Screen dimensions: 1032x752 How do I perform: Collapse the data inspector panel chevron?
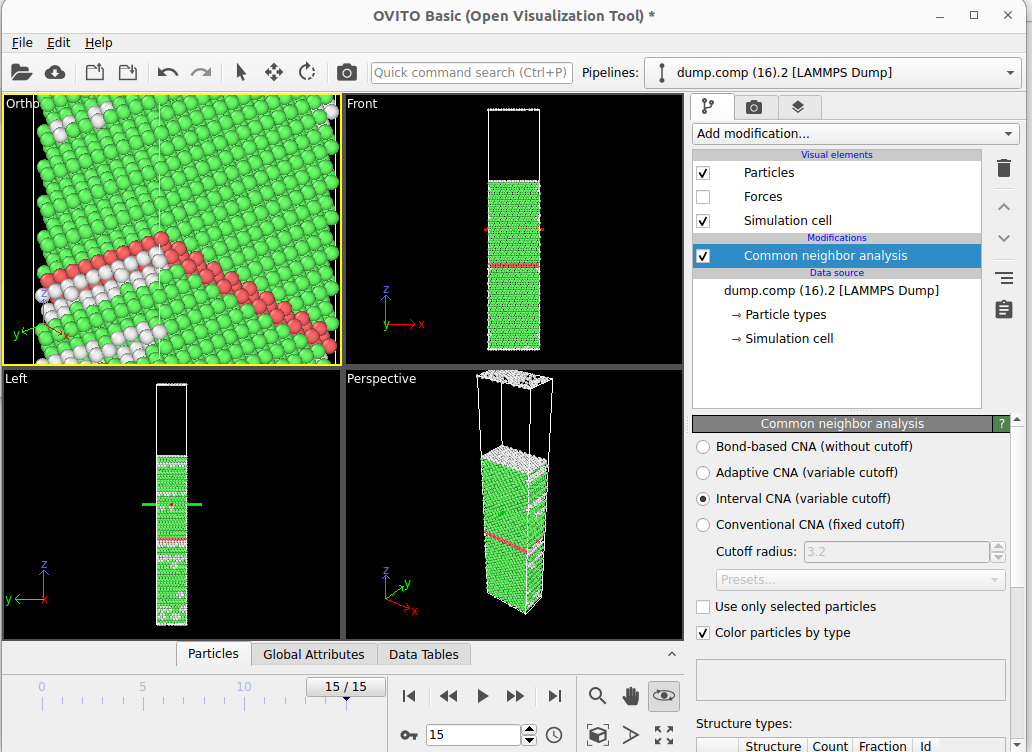click(x=671, y=654)
